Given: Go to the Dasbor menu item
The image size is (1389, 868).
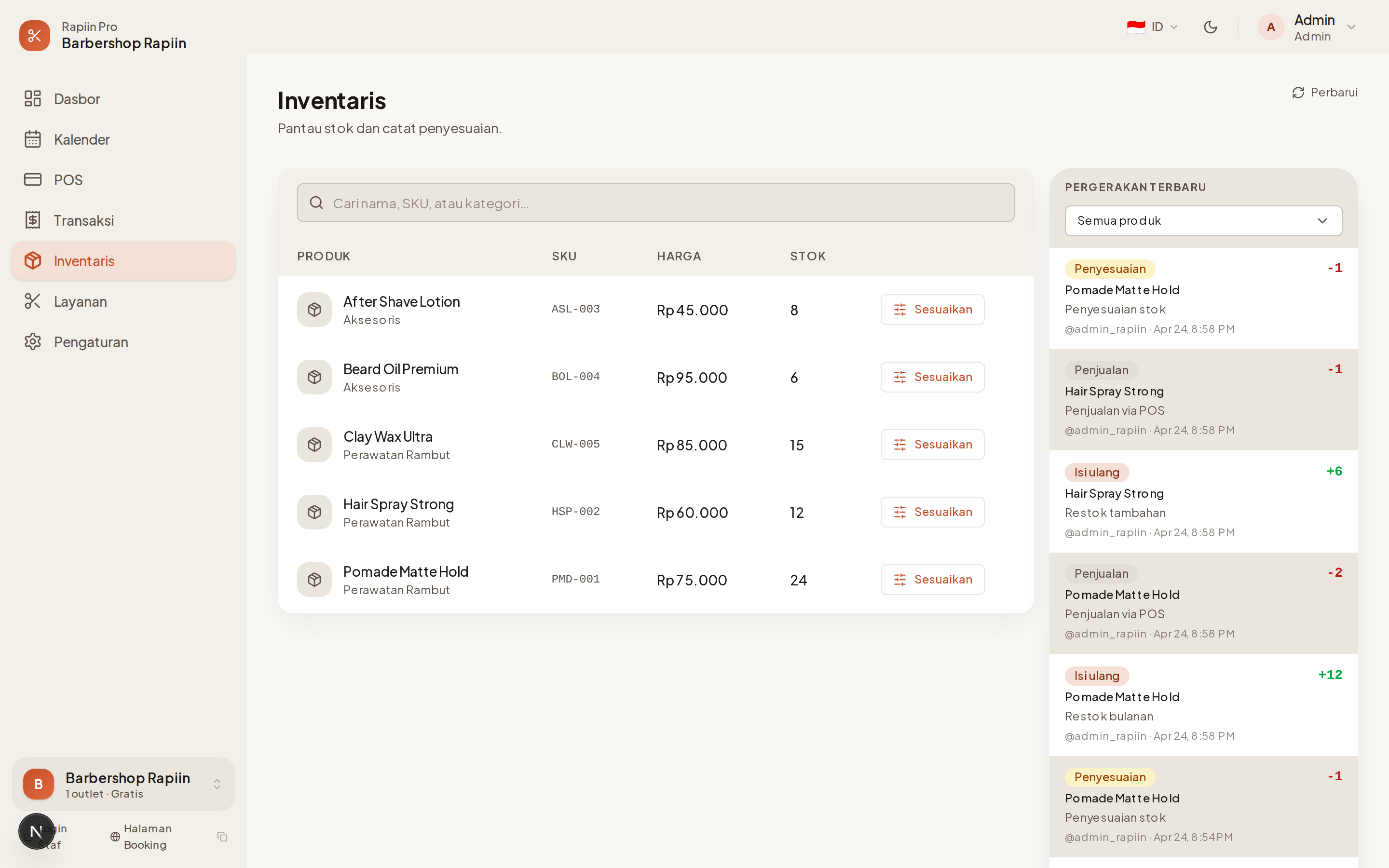Looking at the screenshot, I should coord(76,99).
